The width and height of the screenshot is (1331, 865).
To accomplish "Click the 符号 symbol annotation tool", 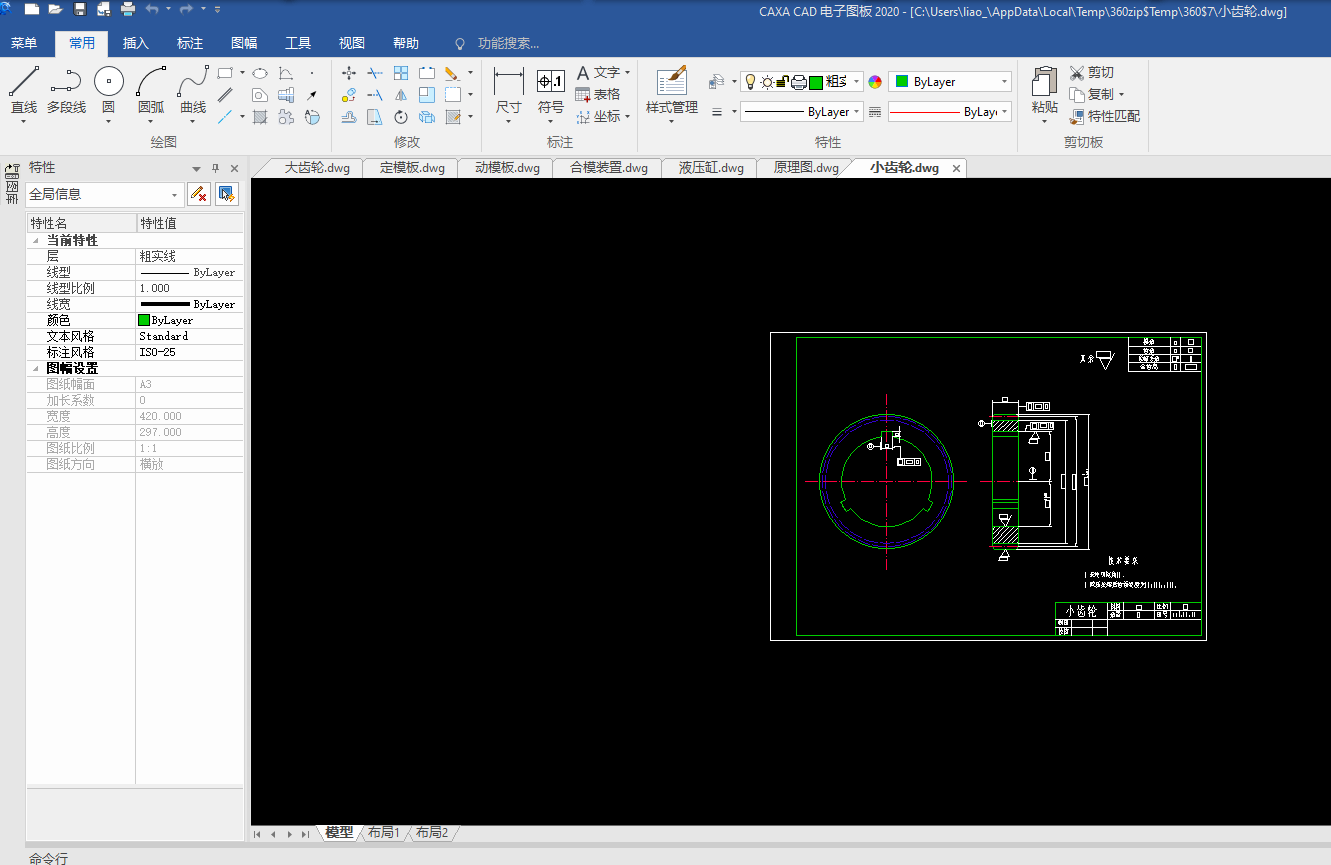I will 551,82.
